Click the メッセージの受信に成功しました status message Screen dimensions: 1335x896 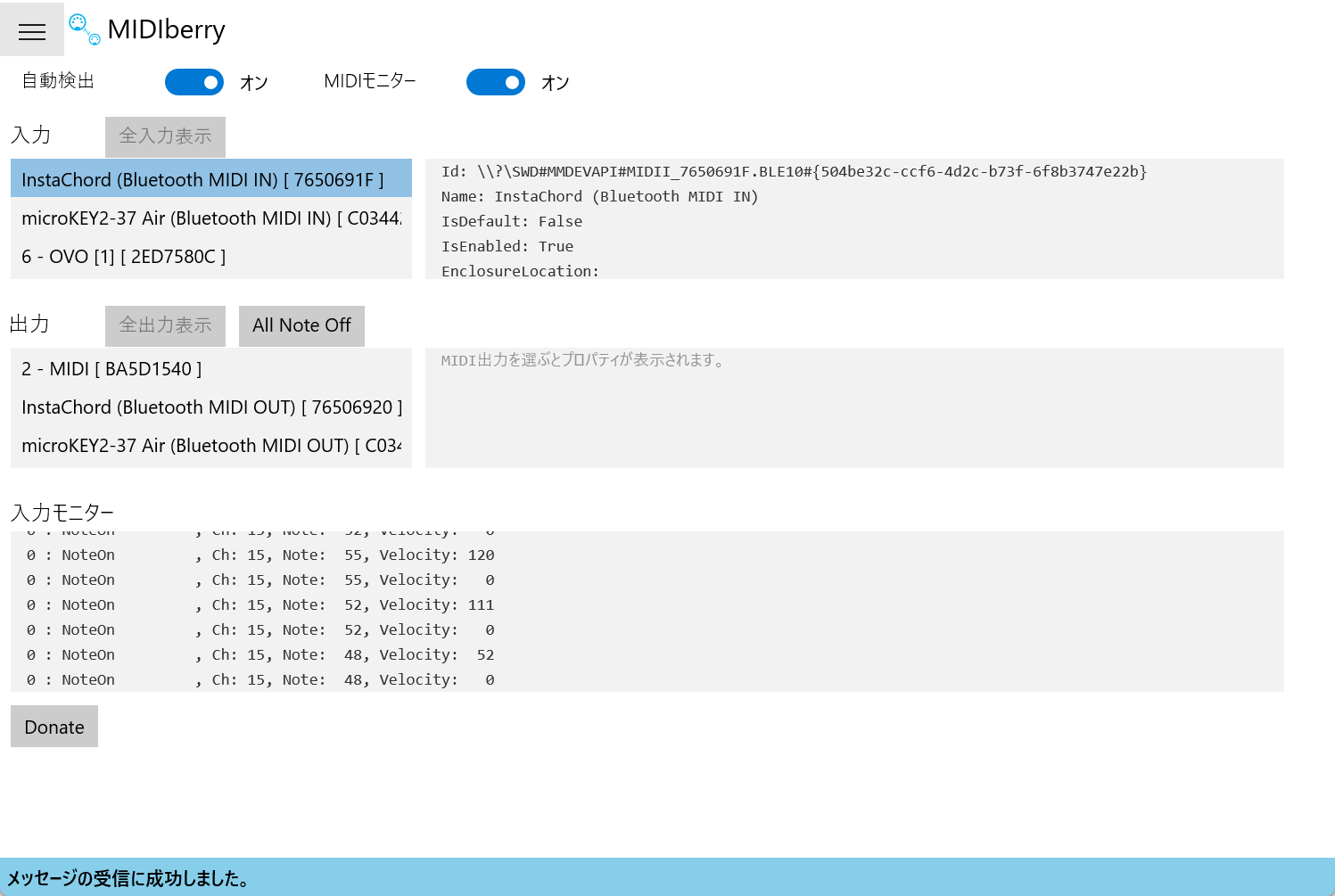pos(128,878)
